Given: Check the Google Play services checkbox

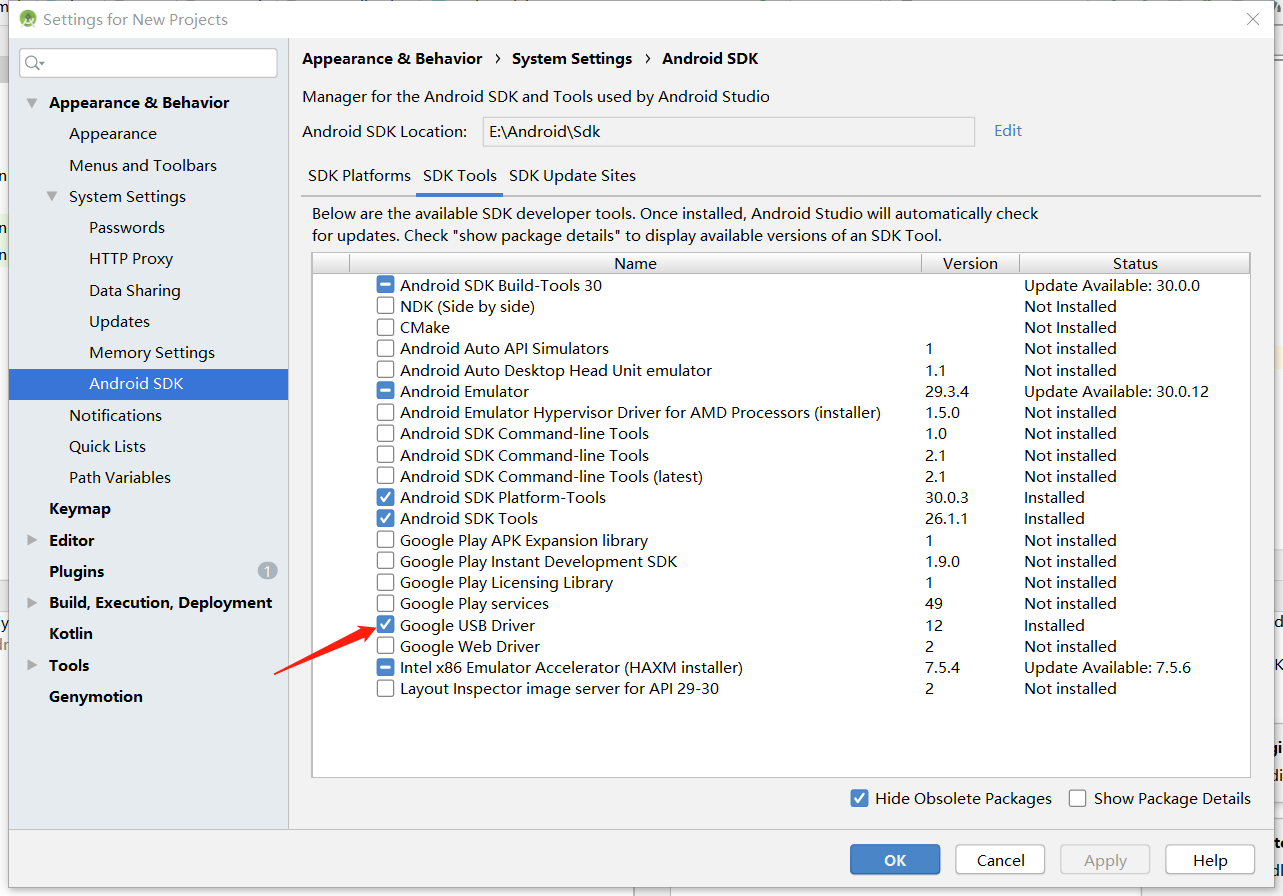Looking at the screenshot, I should (x=385, y=603).
